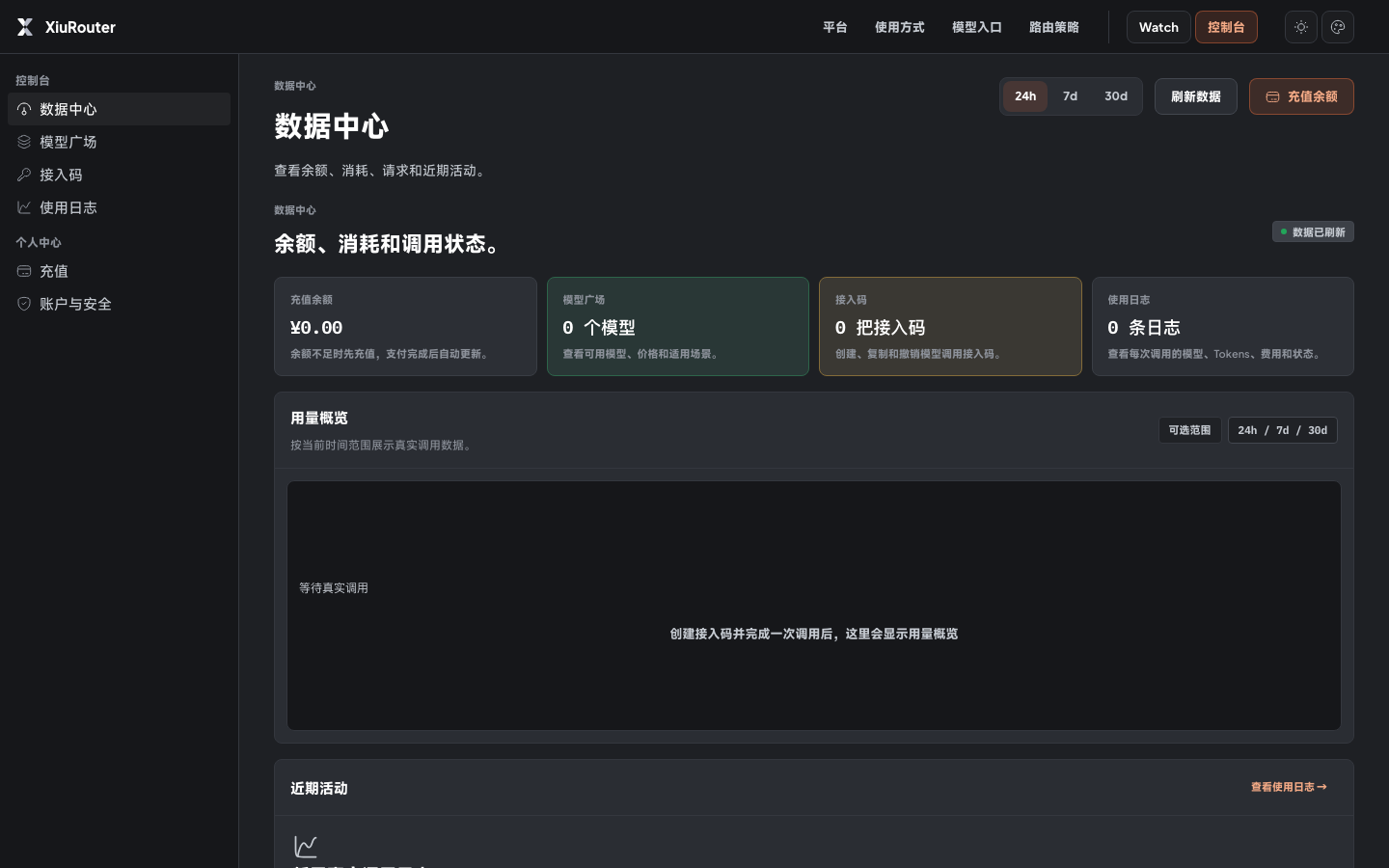The image size is (1389, 868).
Task: Click the 充值 card icon in sidebar
Action: point(24,271)
